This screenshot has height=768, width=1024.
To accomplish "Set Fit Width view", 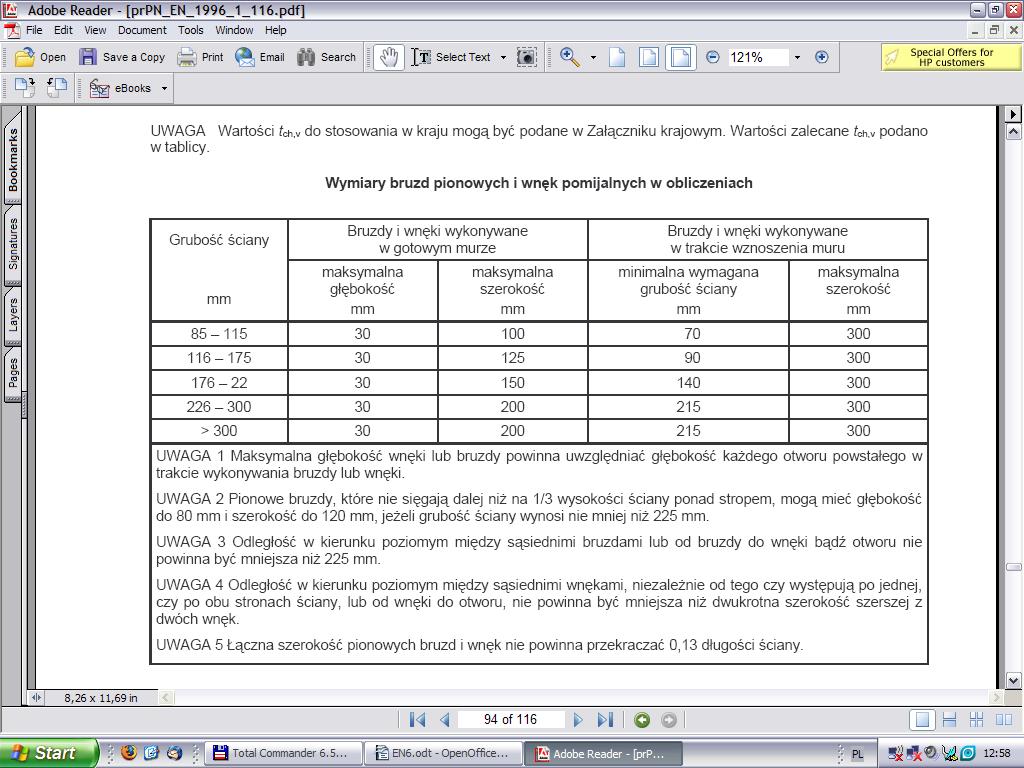I will 680,57.
